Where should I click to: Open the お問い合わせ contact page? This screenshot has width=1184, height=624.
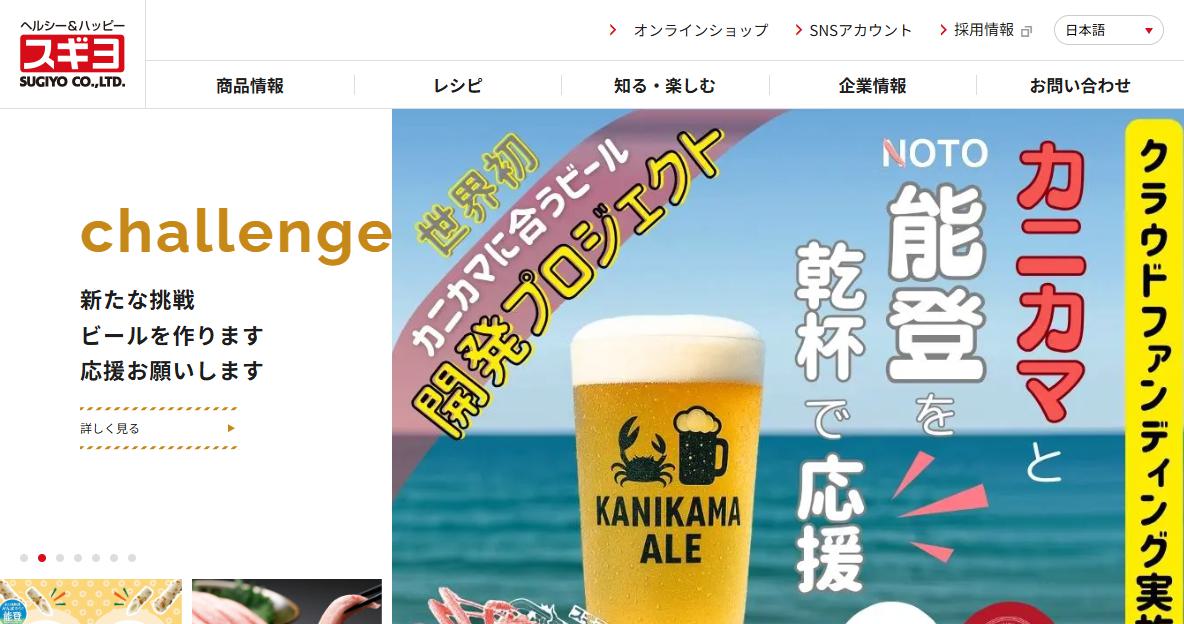pos(1080,85)
